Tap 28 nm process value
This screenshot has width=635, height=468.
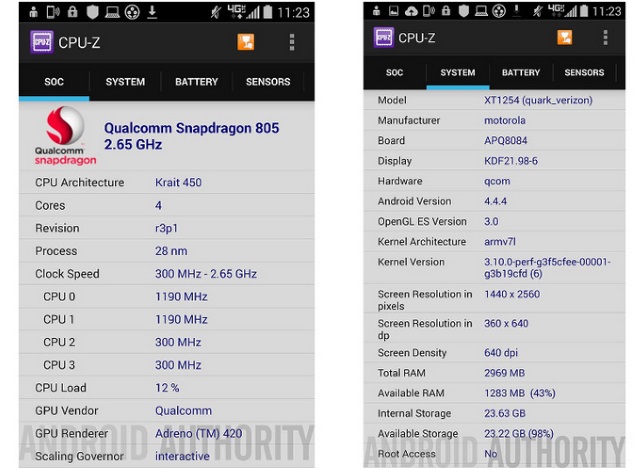(171, 251)
